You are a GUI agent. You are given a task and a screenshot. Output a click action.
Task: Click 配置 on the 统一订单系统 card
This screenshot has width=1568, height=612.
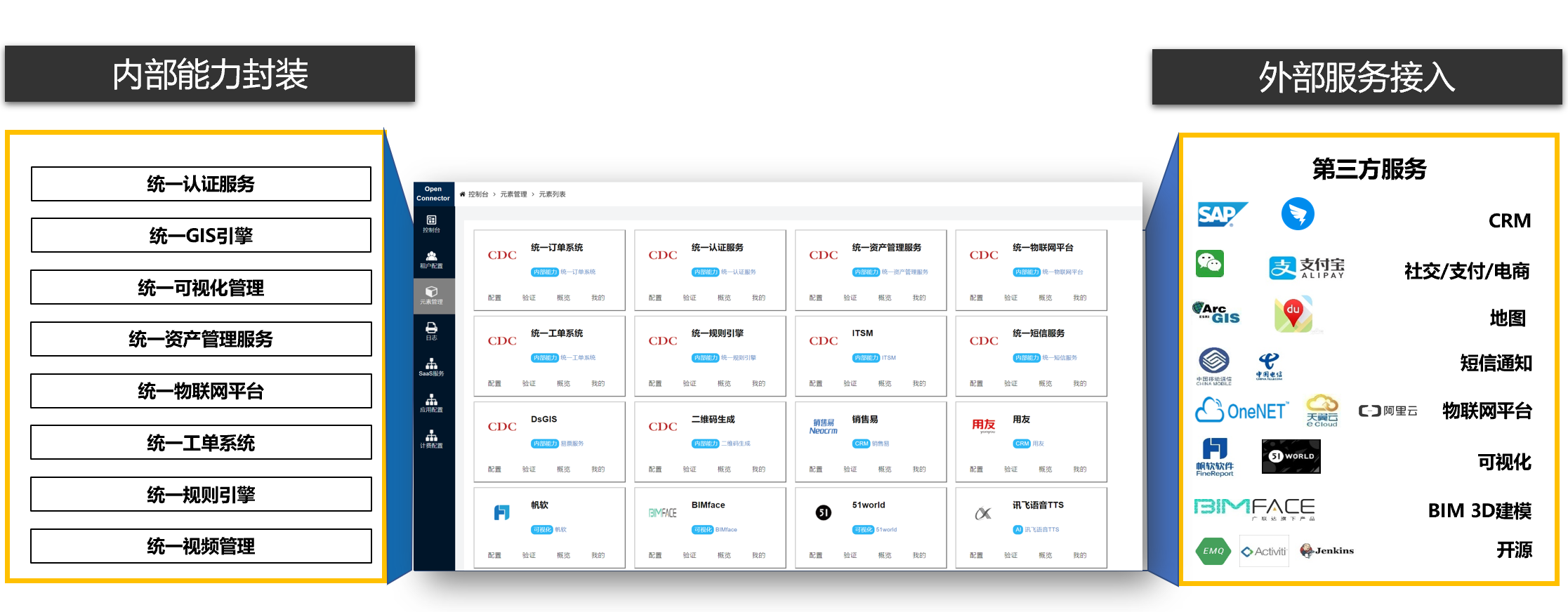[x=494, y=298]
